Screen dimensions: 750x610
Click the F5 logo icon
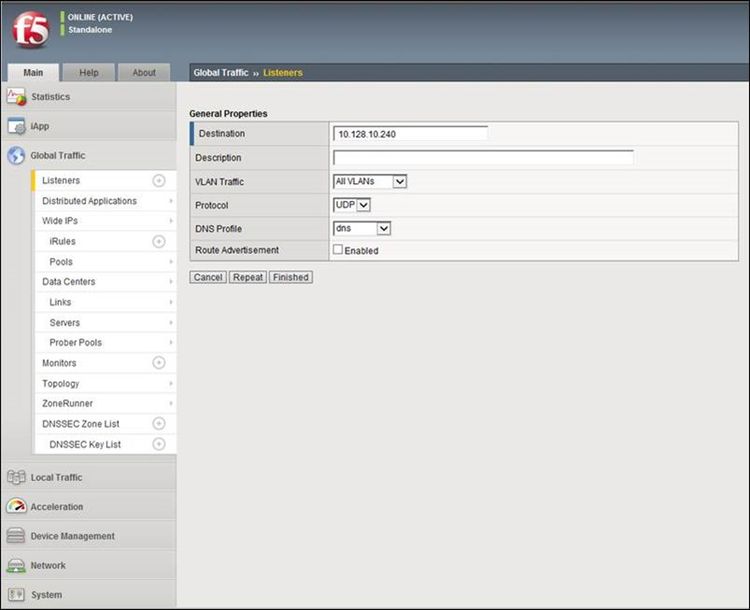coord(30,30)
